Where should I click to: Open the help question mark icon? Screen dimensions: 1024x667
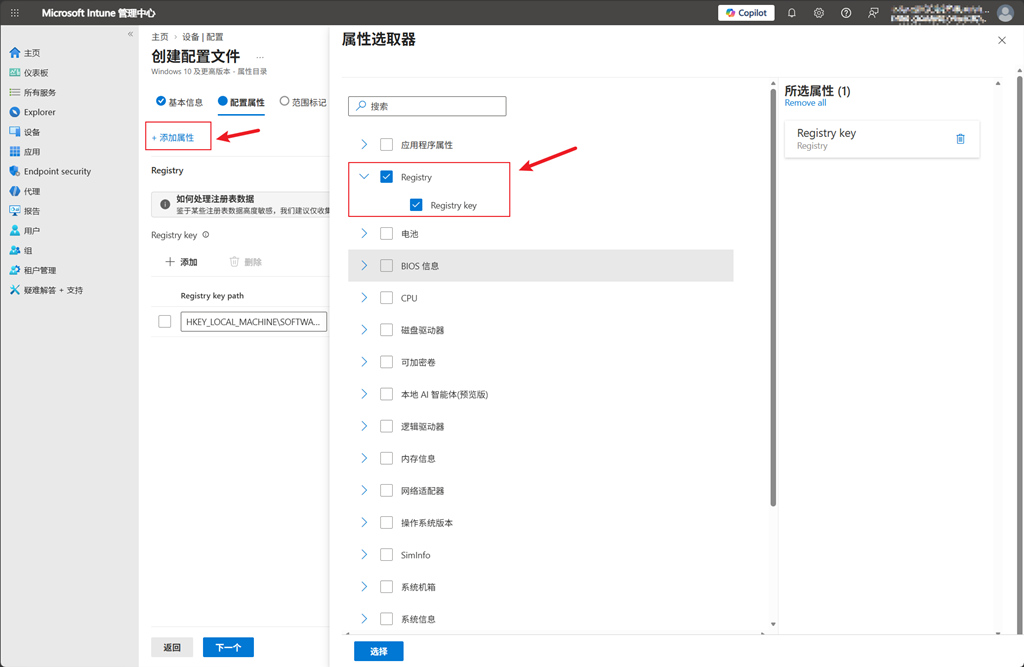[846, 12]
